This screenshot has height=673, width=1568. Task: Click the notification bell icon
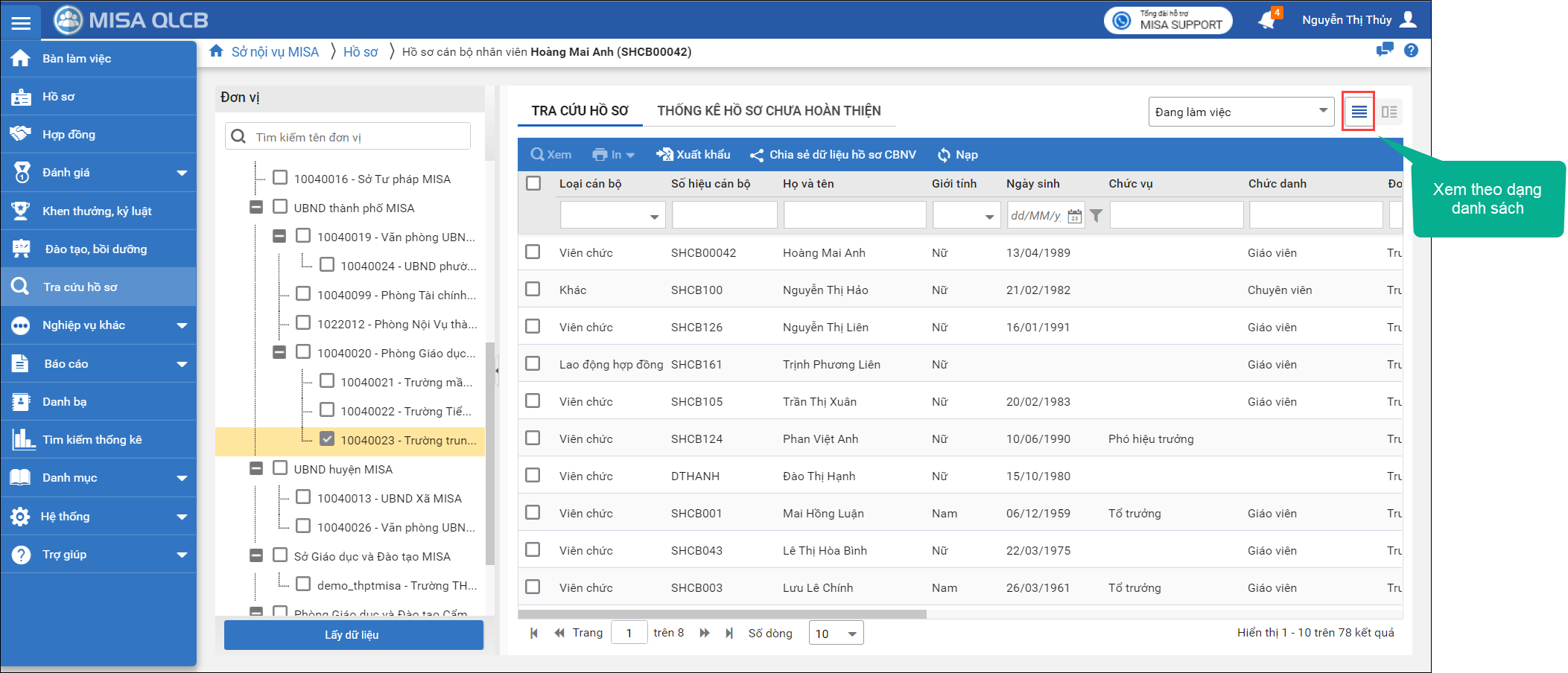pos(1267,20)
